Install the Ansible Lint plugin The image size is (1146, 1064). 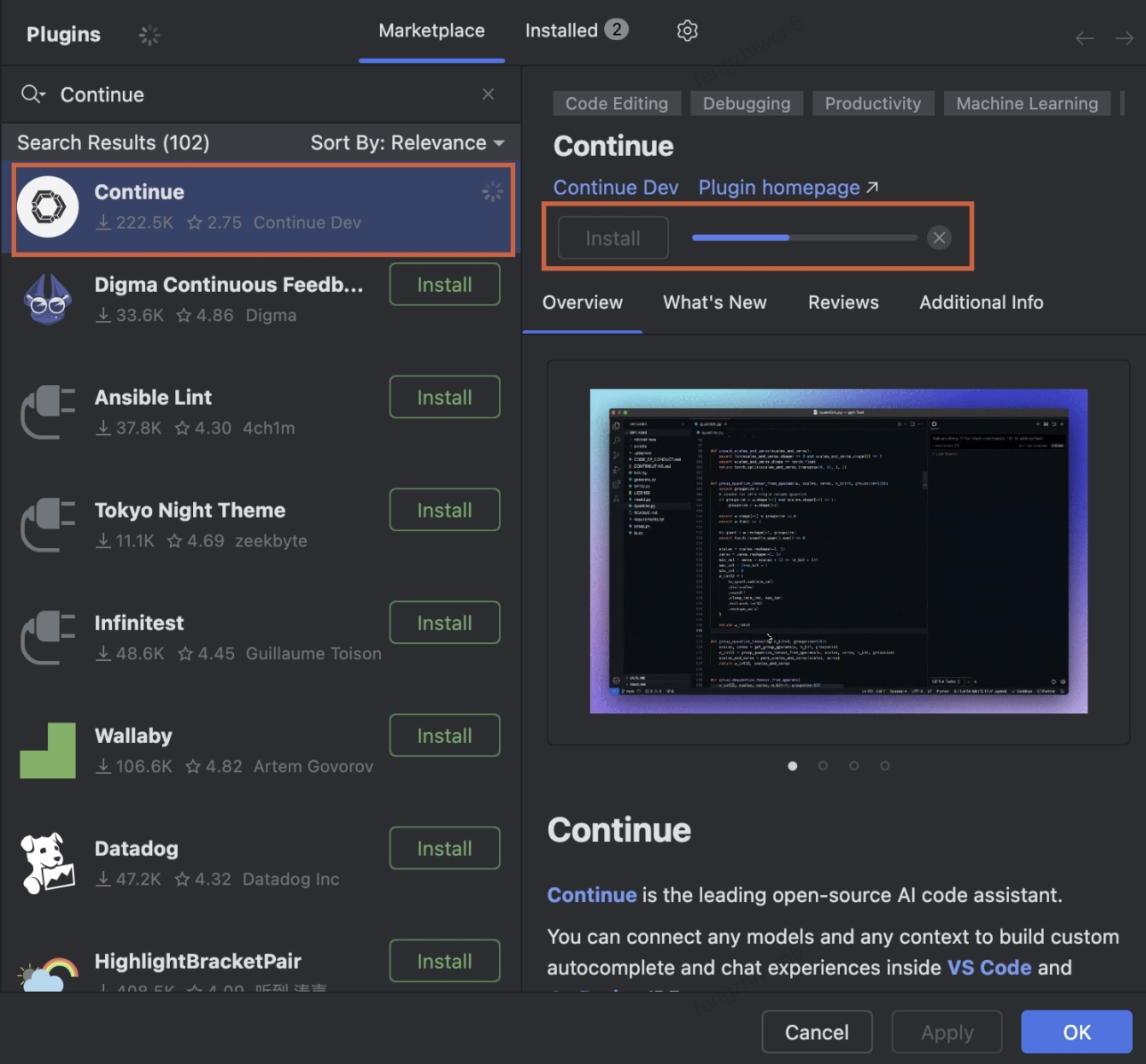444,397
